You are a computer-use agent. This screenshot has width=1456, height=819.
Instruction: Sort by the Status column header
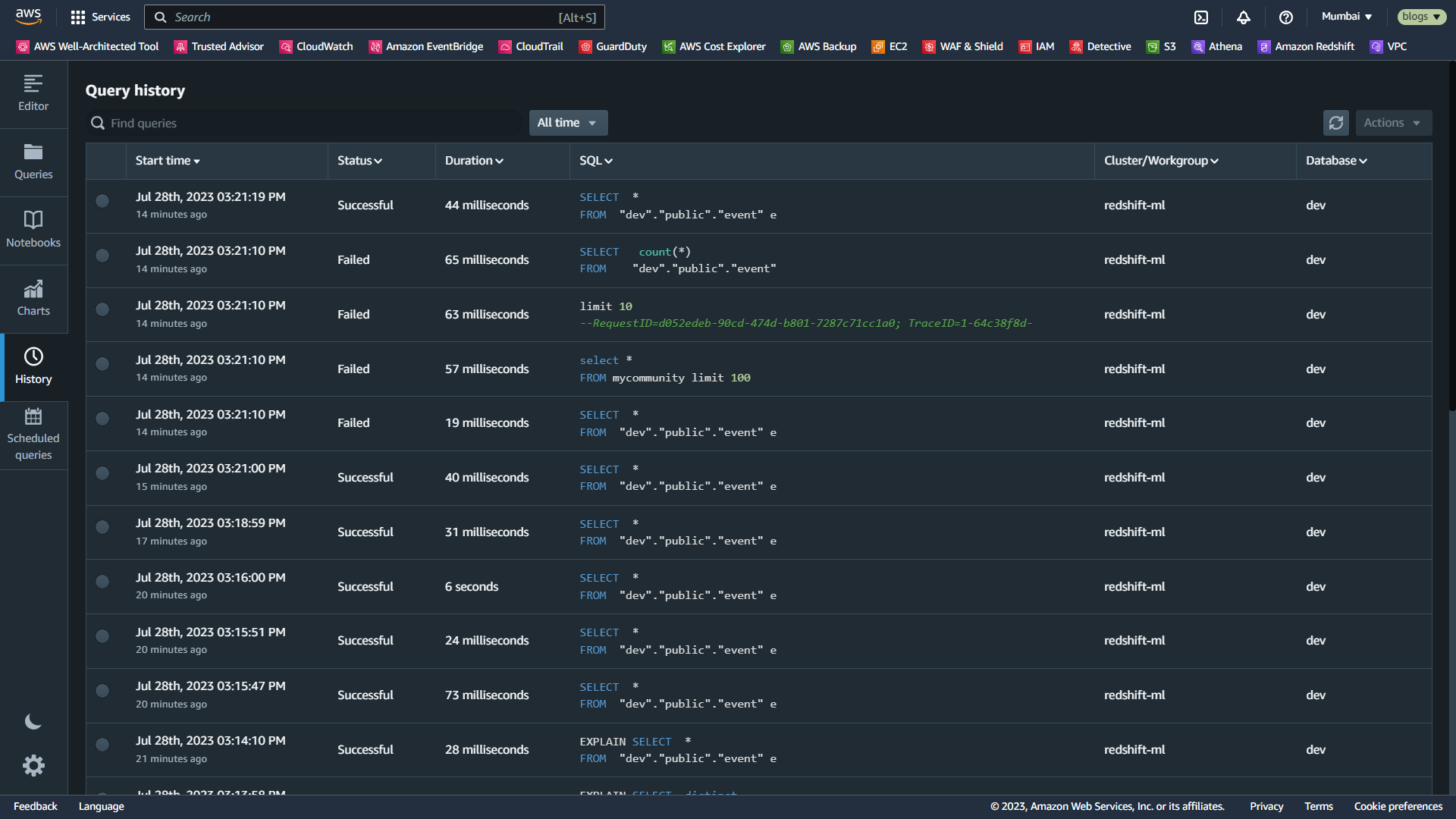pyautogui.click(x=359, y=161)
